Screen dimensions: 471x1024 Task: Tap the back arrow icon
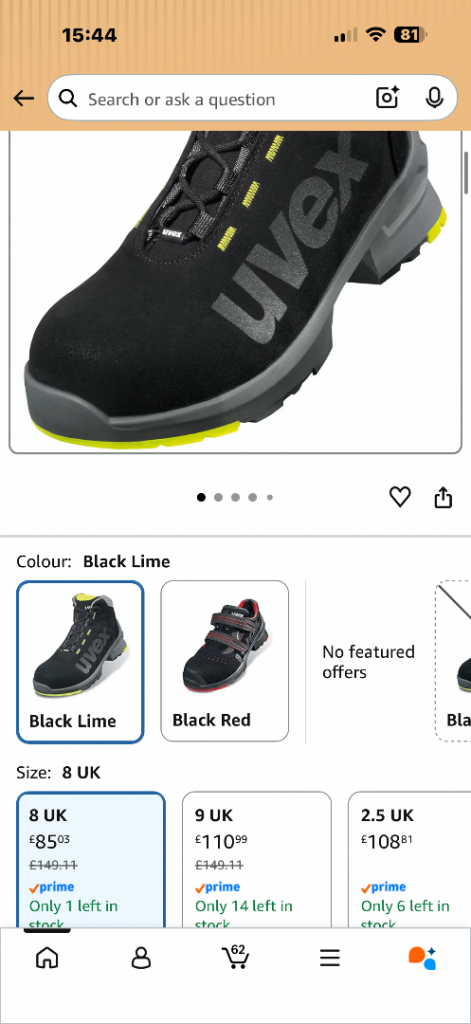point(24,99)
